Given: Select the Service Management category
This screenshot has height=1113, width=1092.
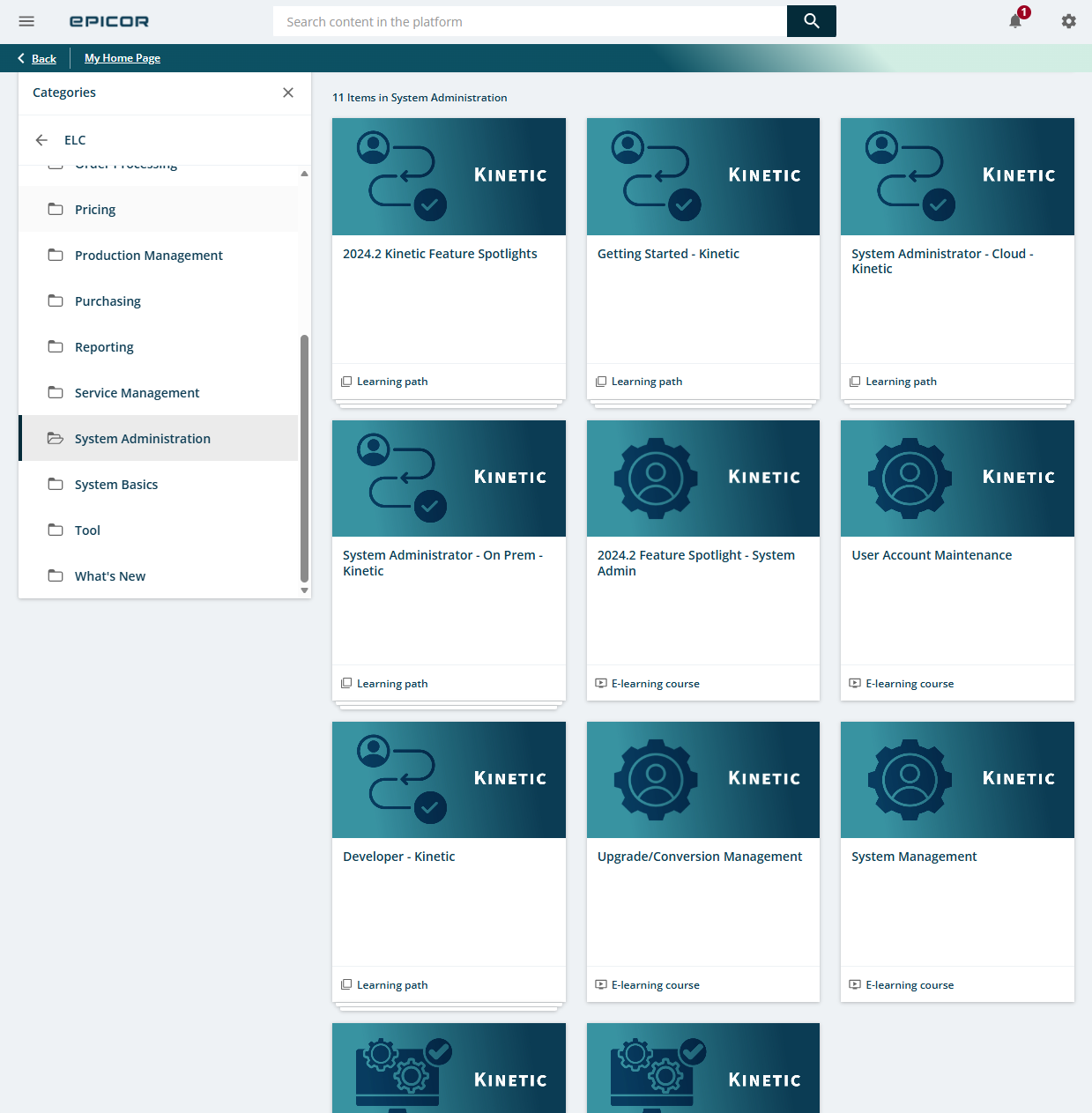Looking at the screenshot, I should (159, 393).
